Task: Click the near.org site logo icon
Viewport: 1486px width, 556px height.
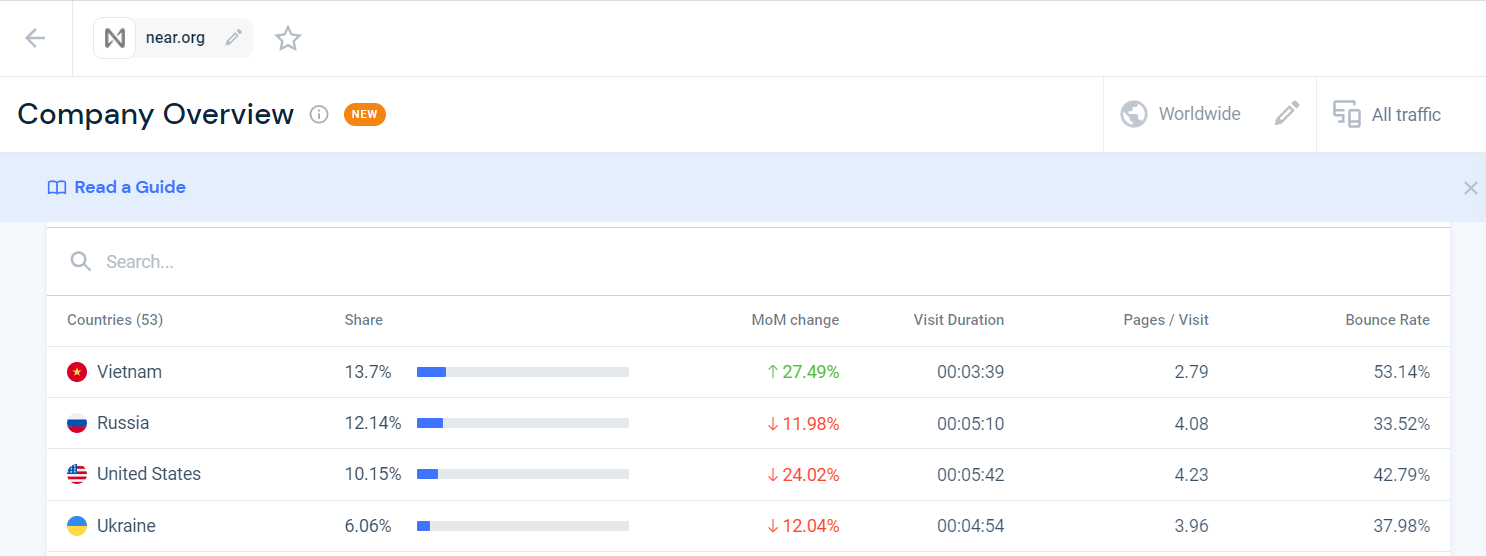Action: (115, 38)
